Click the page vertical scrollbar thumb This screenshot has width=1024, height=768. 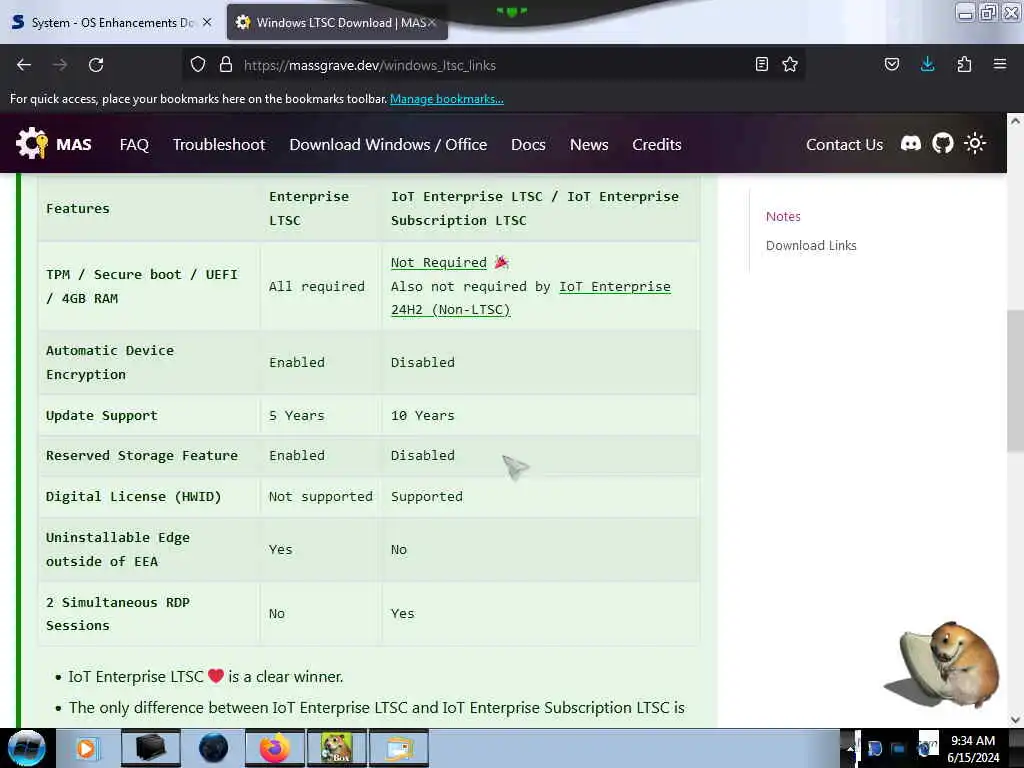point(1015,381)
